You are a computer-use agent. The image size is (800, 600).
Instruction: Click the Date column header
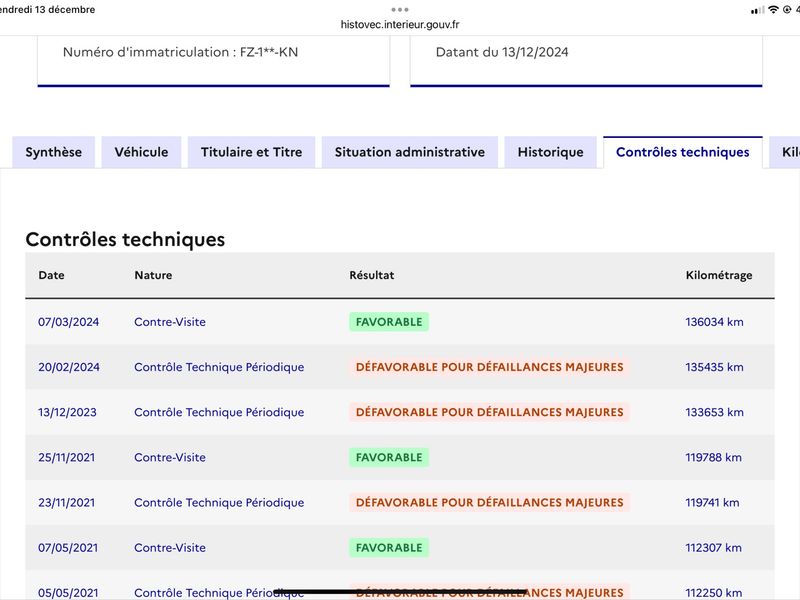coord(51,275)
